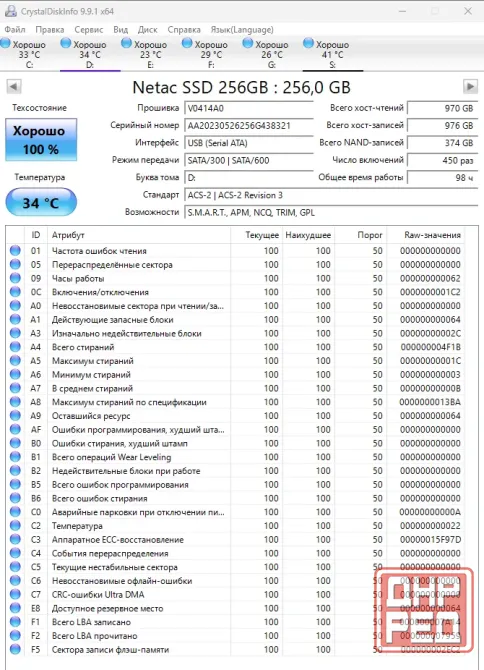This screenshot has width=484, height=670.
Task: Click status orb for attribute 09
Action: [x=15, y=278]
